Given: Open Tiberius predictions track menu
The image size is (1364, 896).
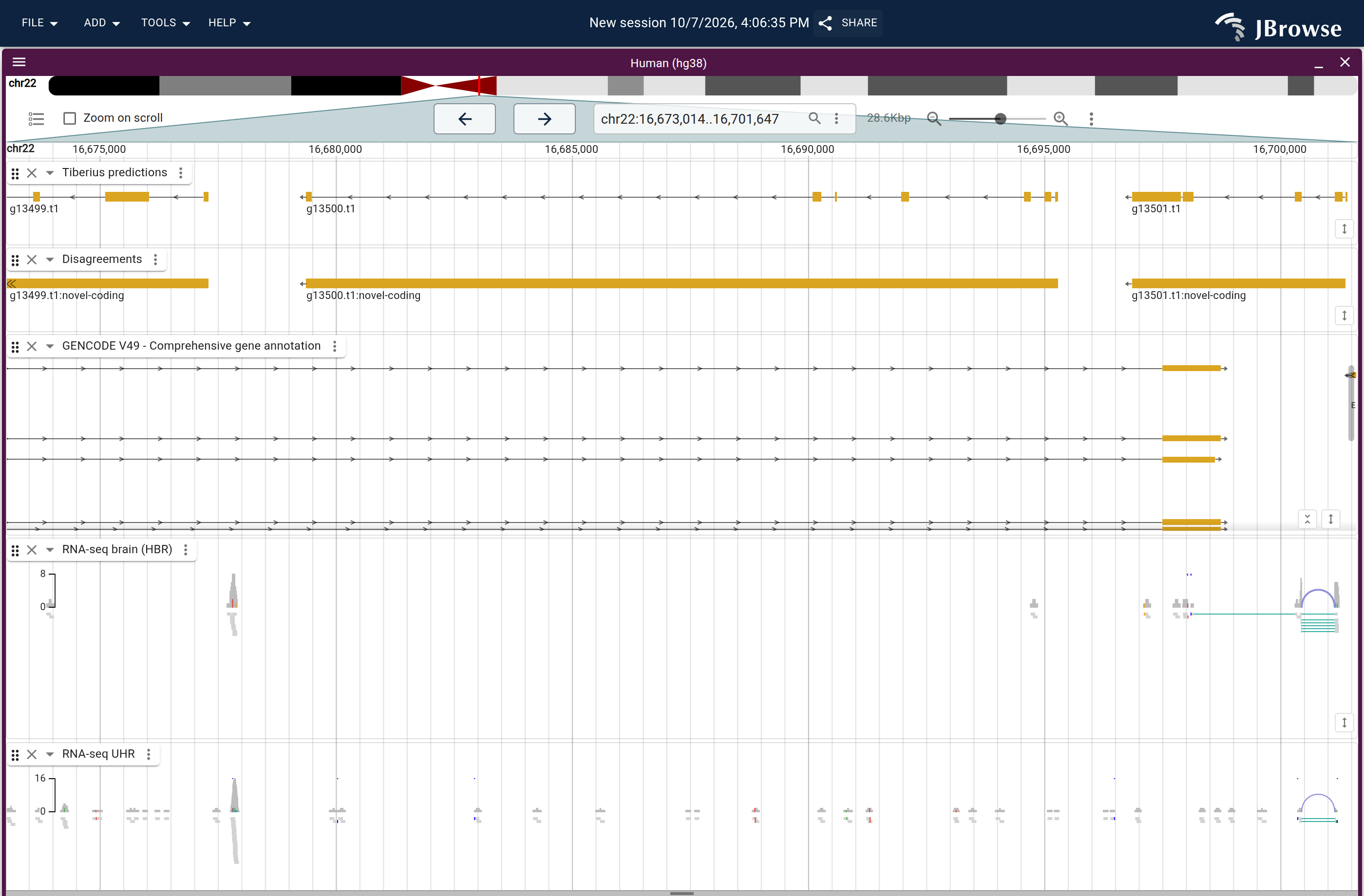Looking at the screenshot, I should click(181, 172).
